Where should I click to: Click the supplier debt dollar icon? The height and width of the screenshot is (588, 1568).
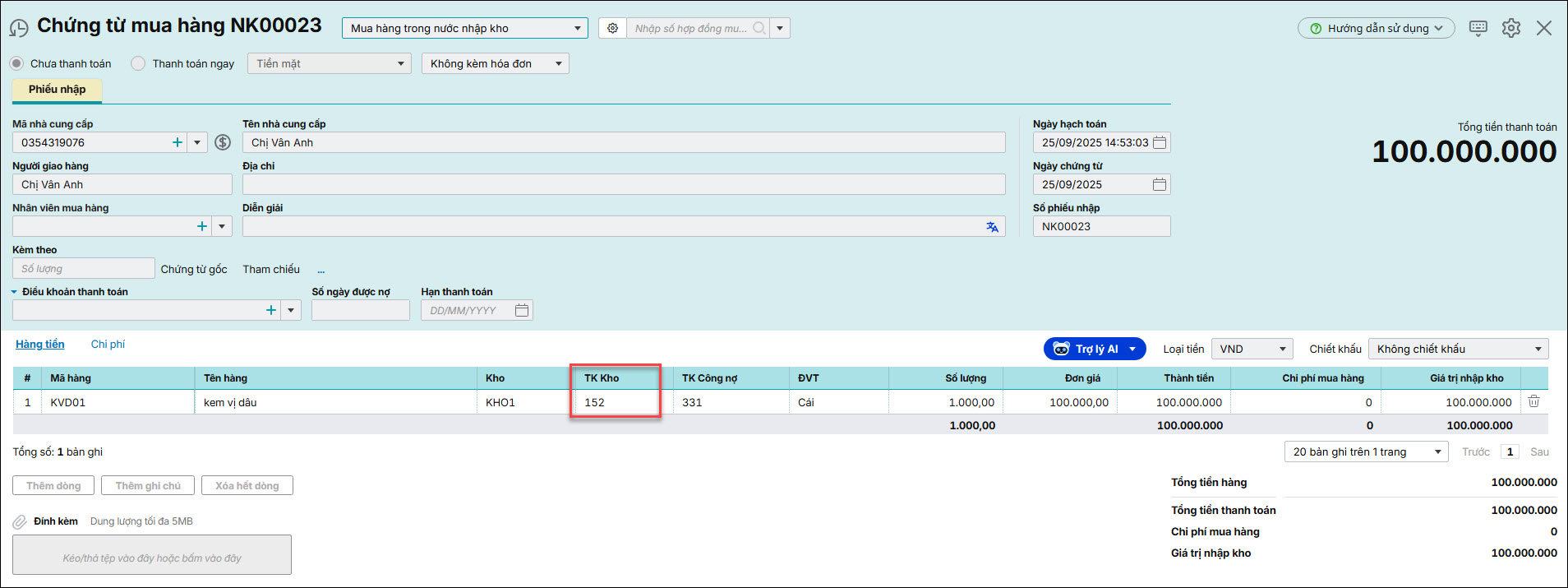(x=223, y=142)
